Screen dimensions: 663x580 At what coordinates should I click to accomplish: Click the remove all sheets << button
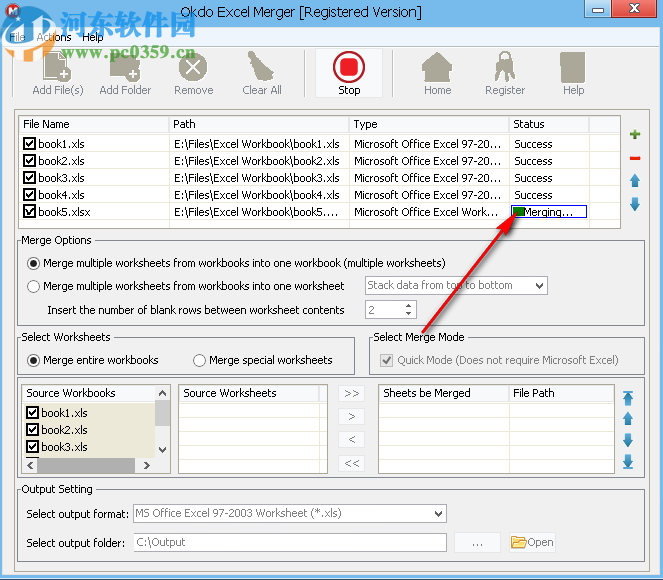351,463
